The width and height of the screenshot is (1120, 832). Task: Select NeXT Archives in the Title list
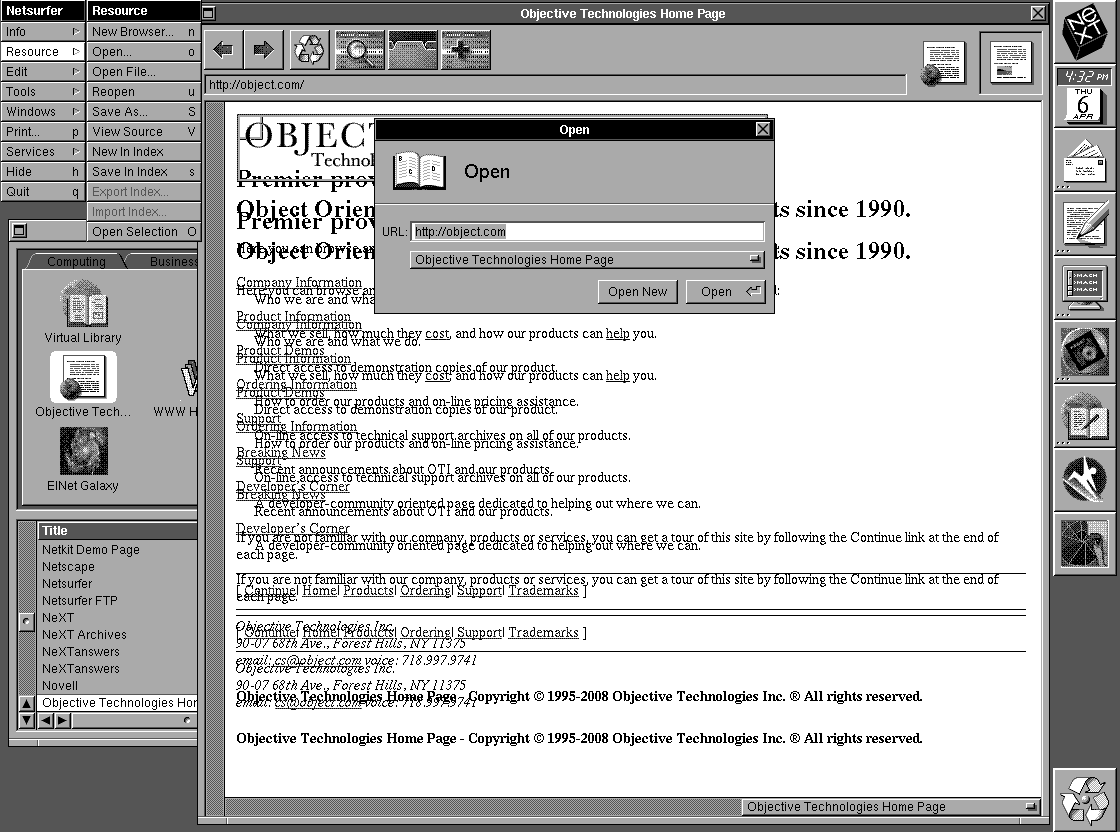tap(84, 635)
